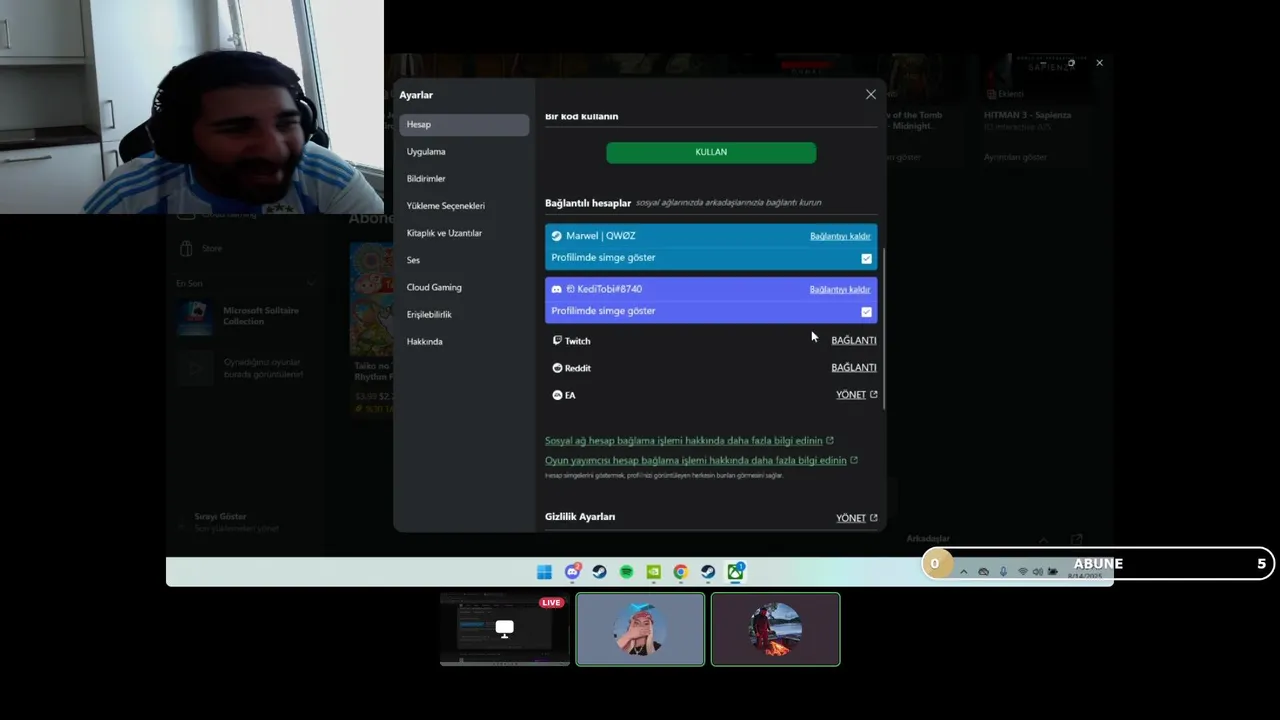Click YÖNET next to EA
Image resolution: width=1280 pixels, height=720 pixels.
[851, 395]
